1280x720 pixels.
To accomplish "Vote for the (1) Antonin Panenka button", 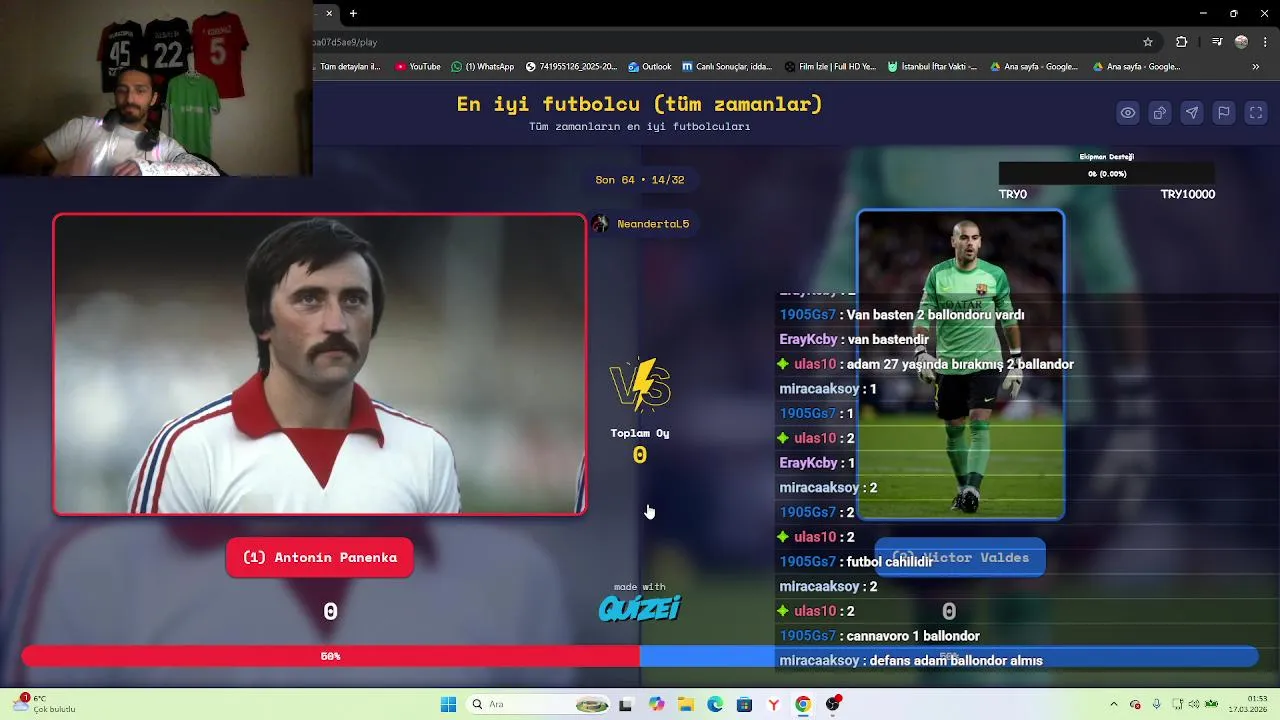I will [320, 558].
